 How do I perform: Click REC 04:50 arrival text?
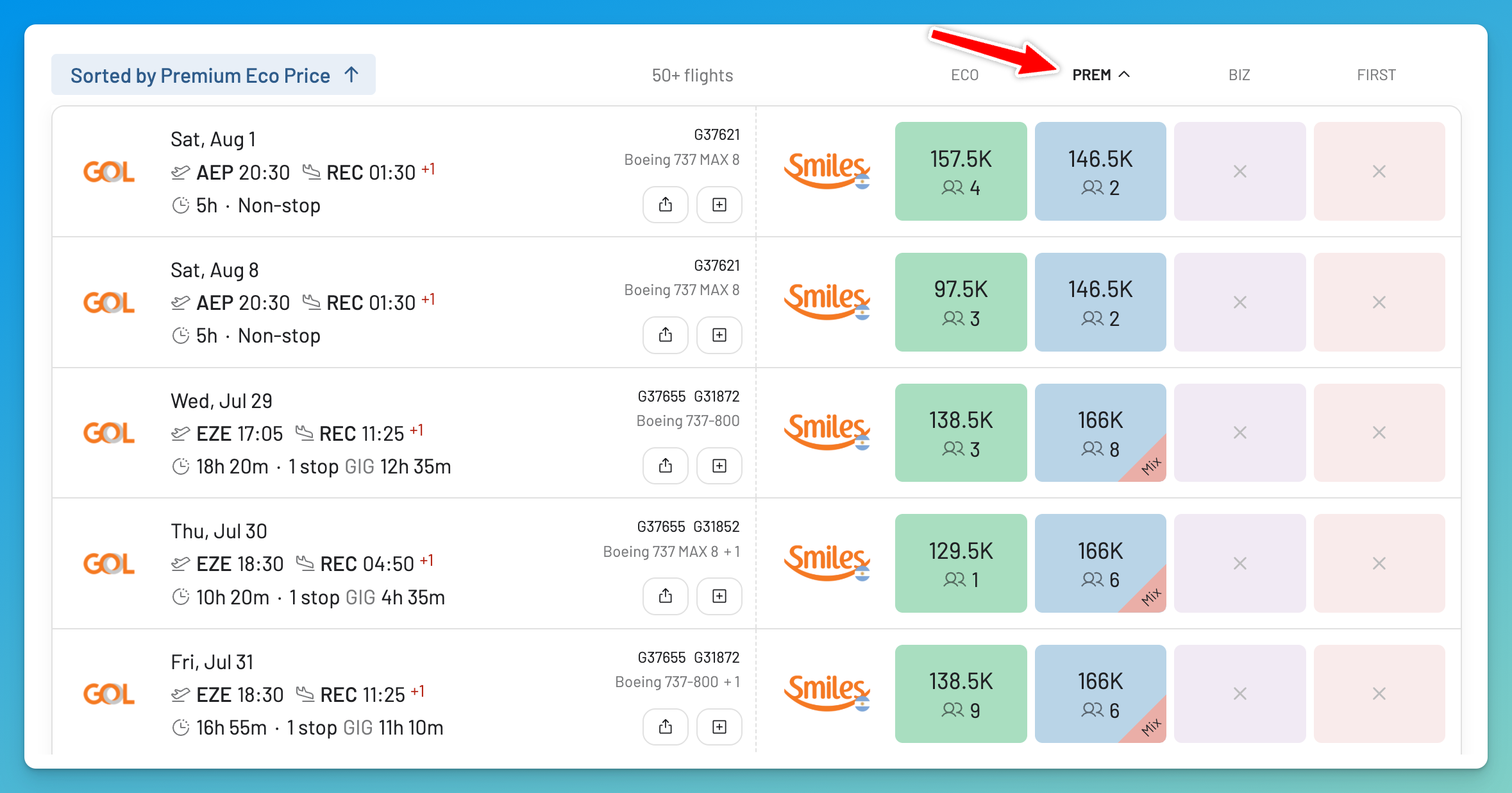pyautogui.click(x=367, y=564)
